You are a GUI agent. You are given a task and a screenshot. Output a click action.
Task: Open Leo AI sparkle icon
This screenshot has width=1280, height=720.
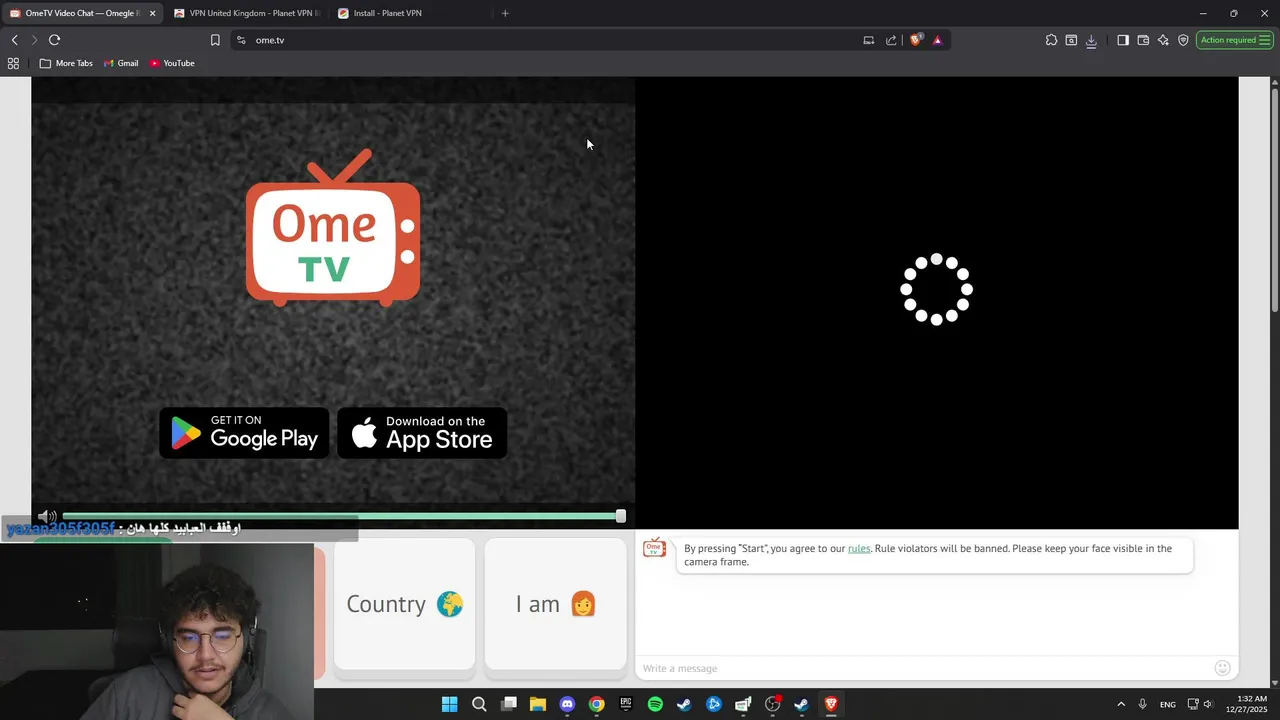[1163, 40]
